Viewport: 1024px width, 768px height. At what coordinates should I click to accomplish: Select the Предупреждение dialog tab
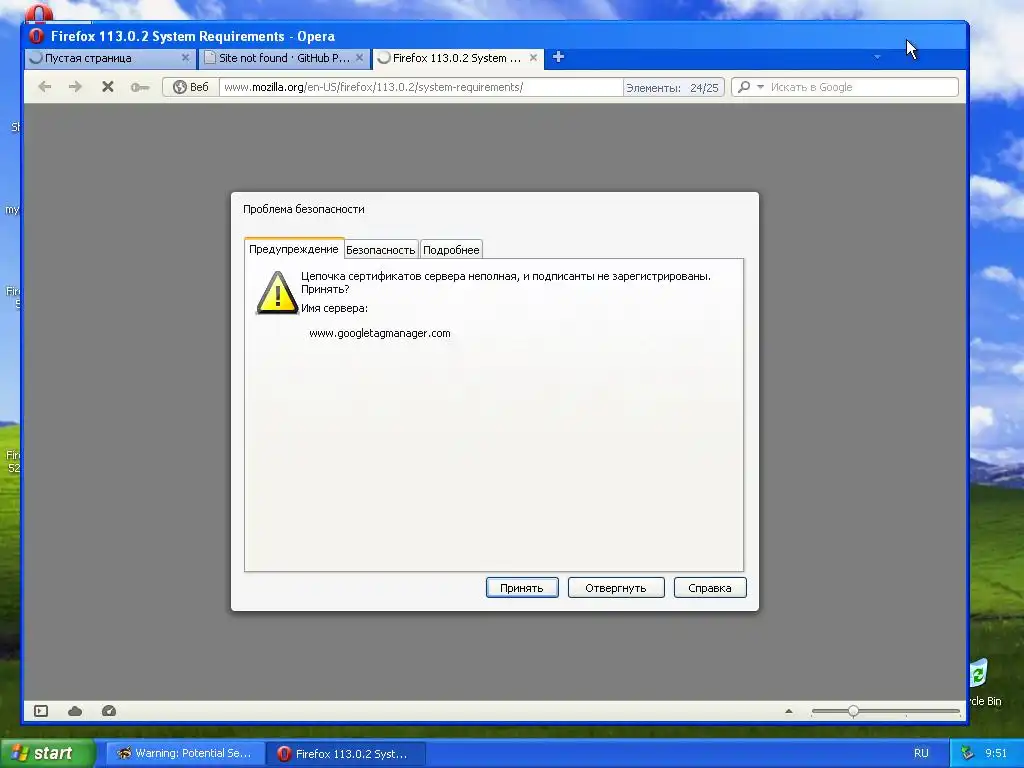(x=294, y=249)
